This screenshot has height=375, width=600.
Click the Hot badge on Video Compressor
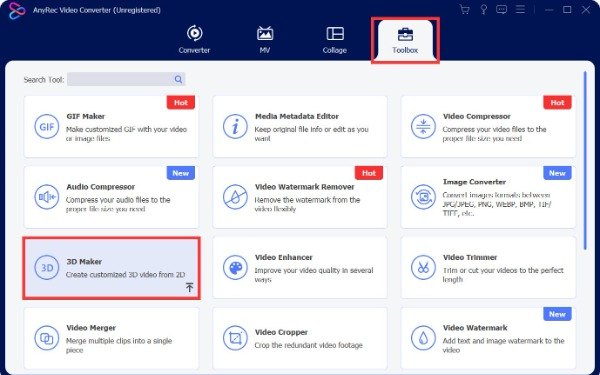pyautogui.click(x=558, y=103)
